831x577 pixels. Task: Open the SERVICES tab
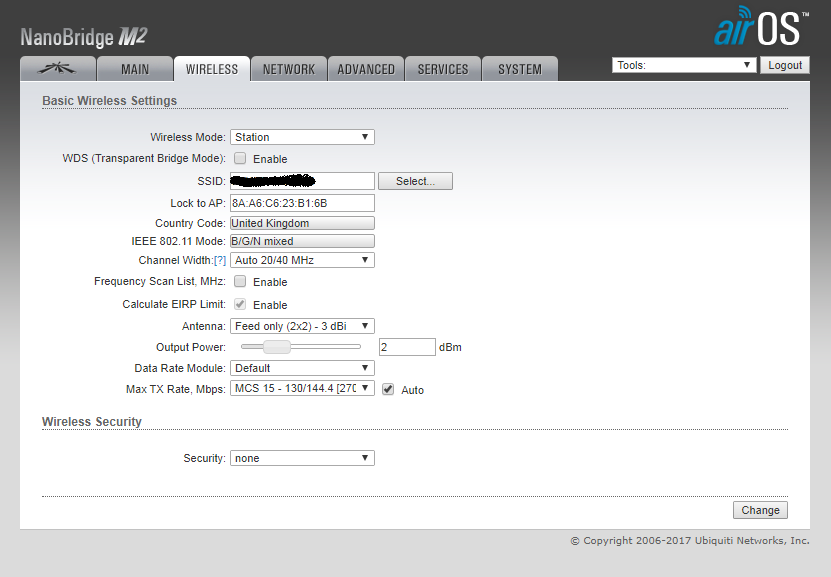(x=443, y=69)
